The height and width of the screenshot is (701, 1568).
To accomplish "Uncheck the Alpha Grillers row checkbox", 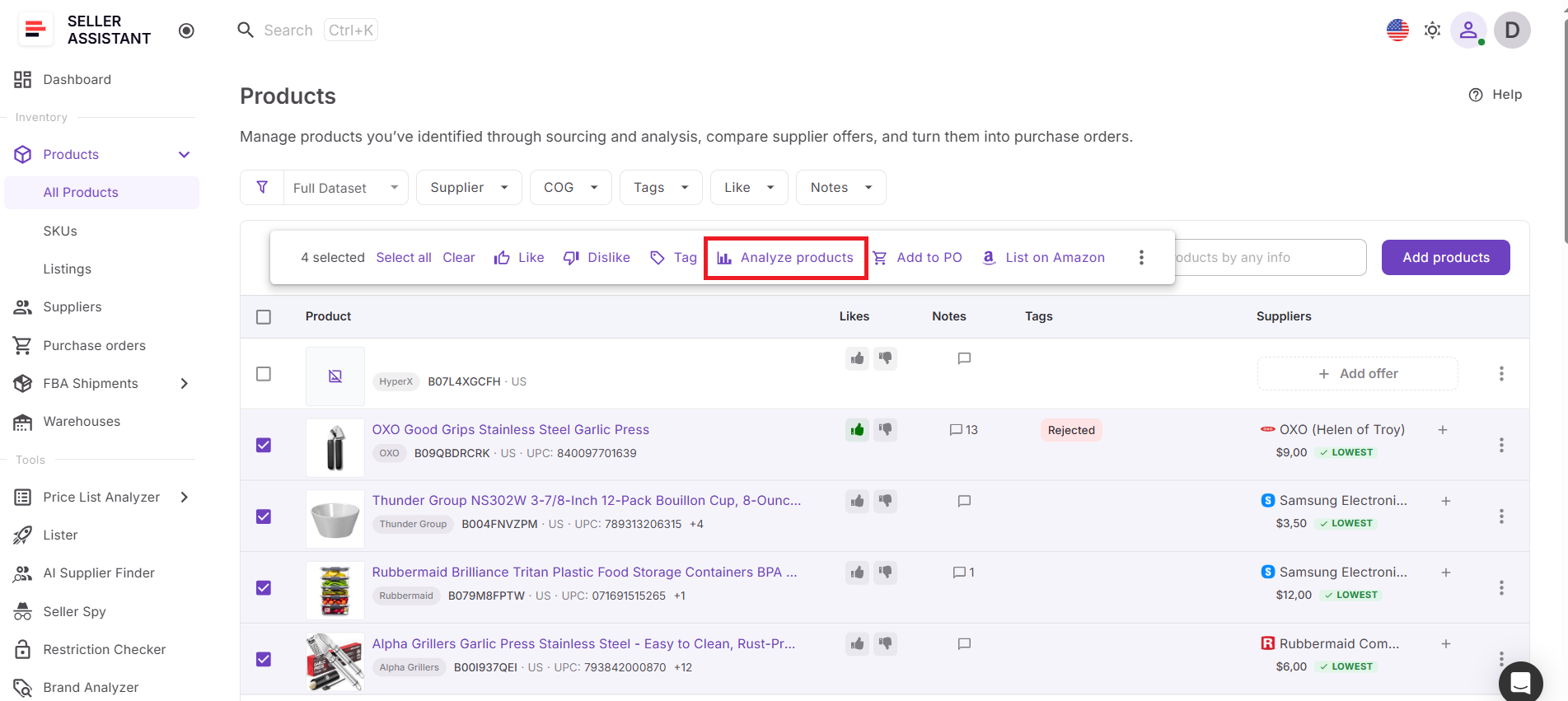I will coord(264,660).
